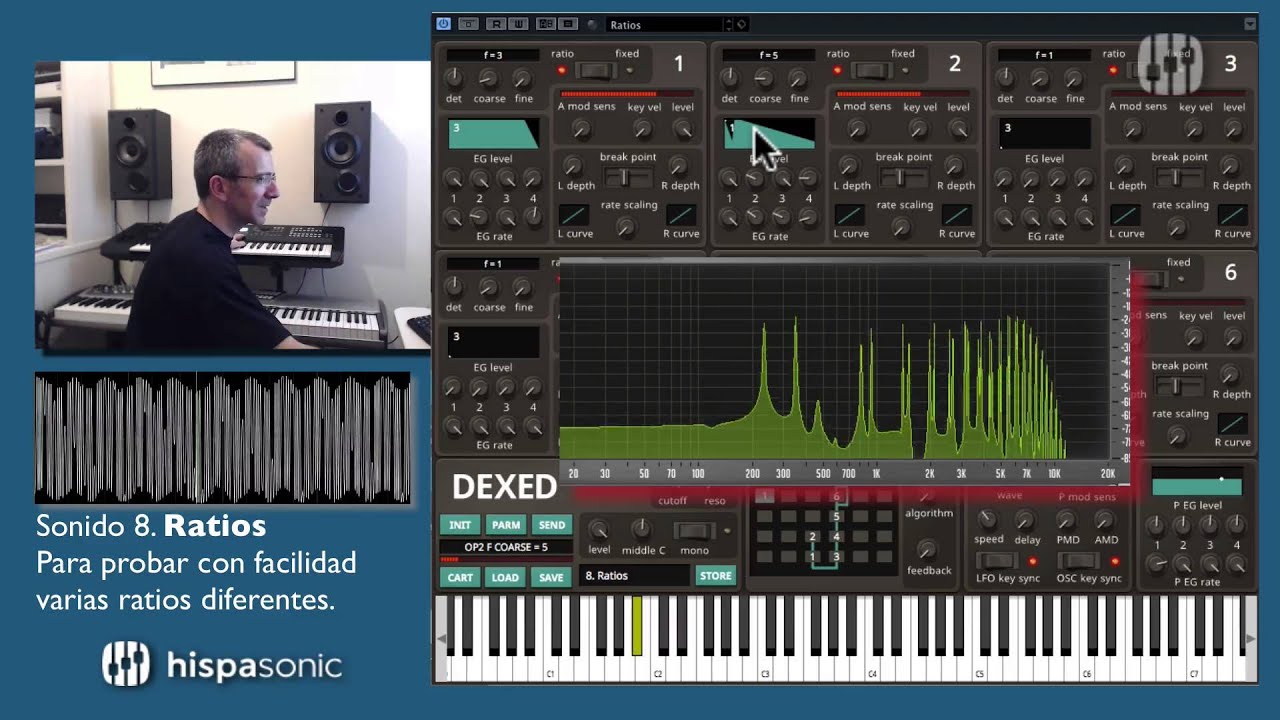Click the algorithm knob
The image size is (1280, 720).
tap(927, 494)
